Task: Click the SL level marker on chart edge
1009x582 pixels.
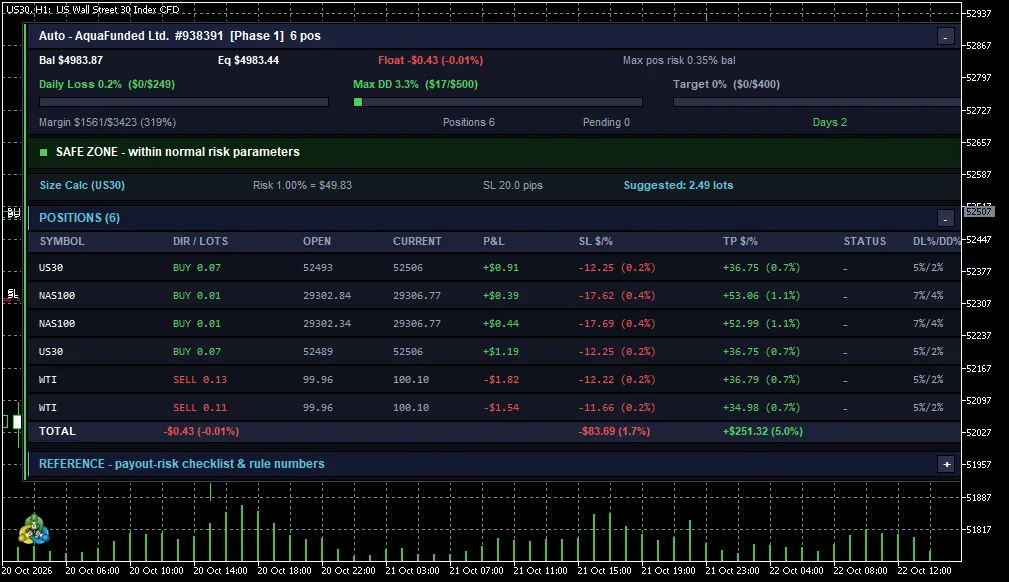Action: coord(13,294)
